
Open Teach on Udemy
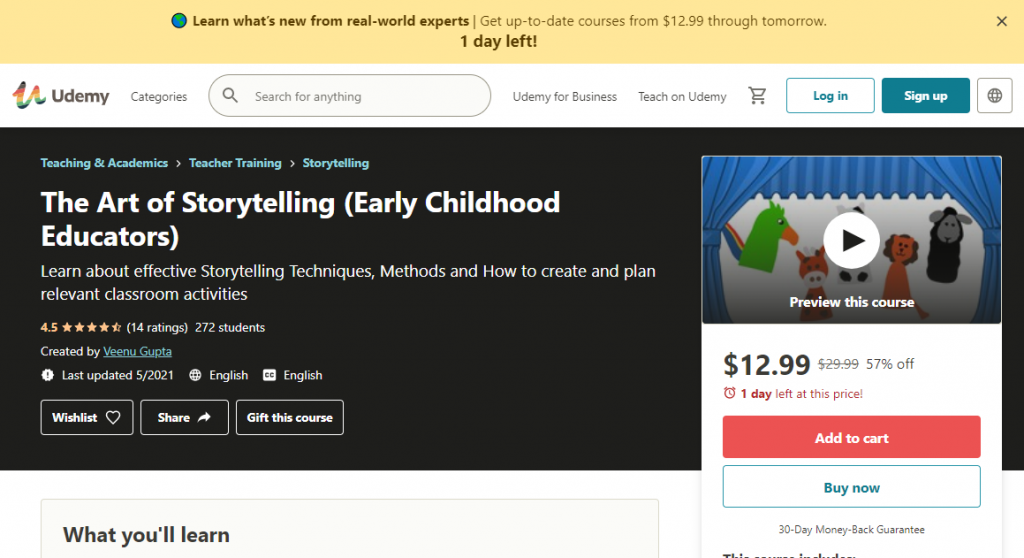[x=682, y=97]
